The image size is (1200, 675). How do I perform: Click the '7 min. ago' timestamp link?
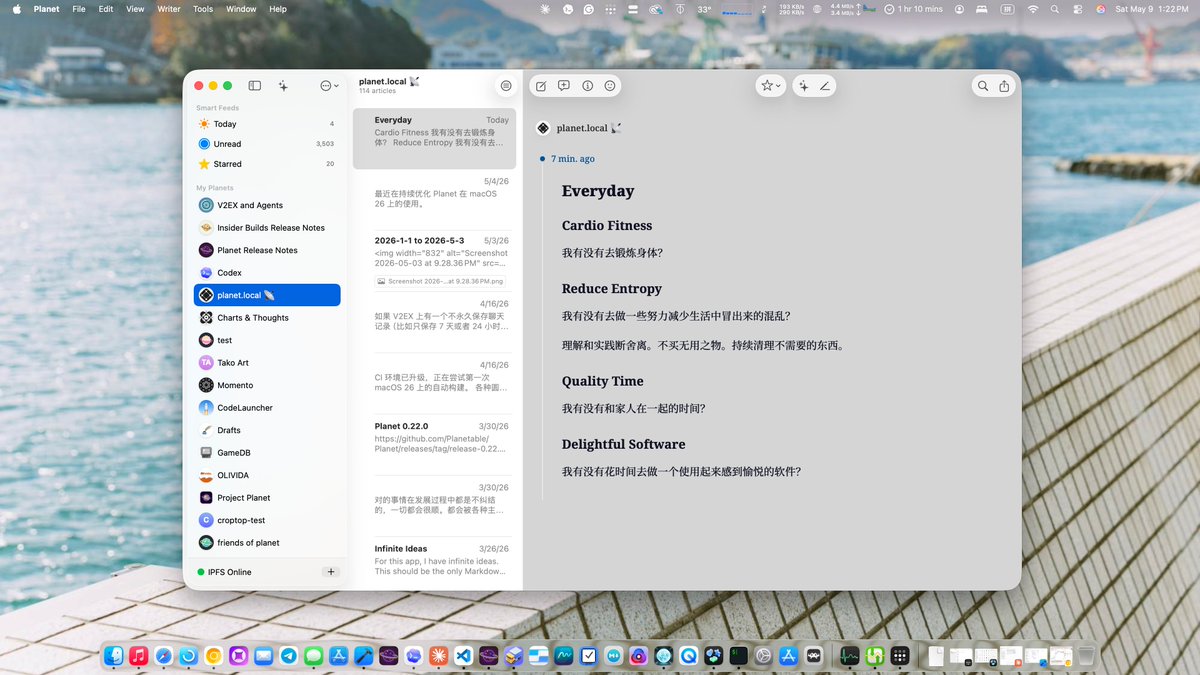coord(573,159)
